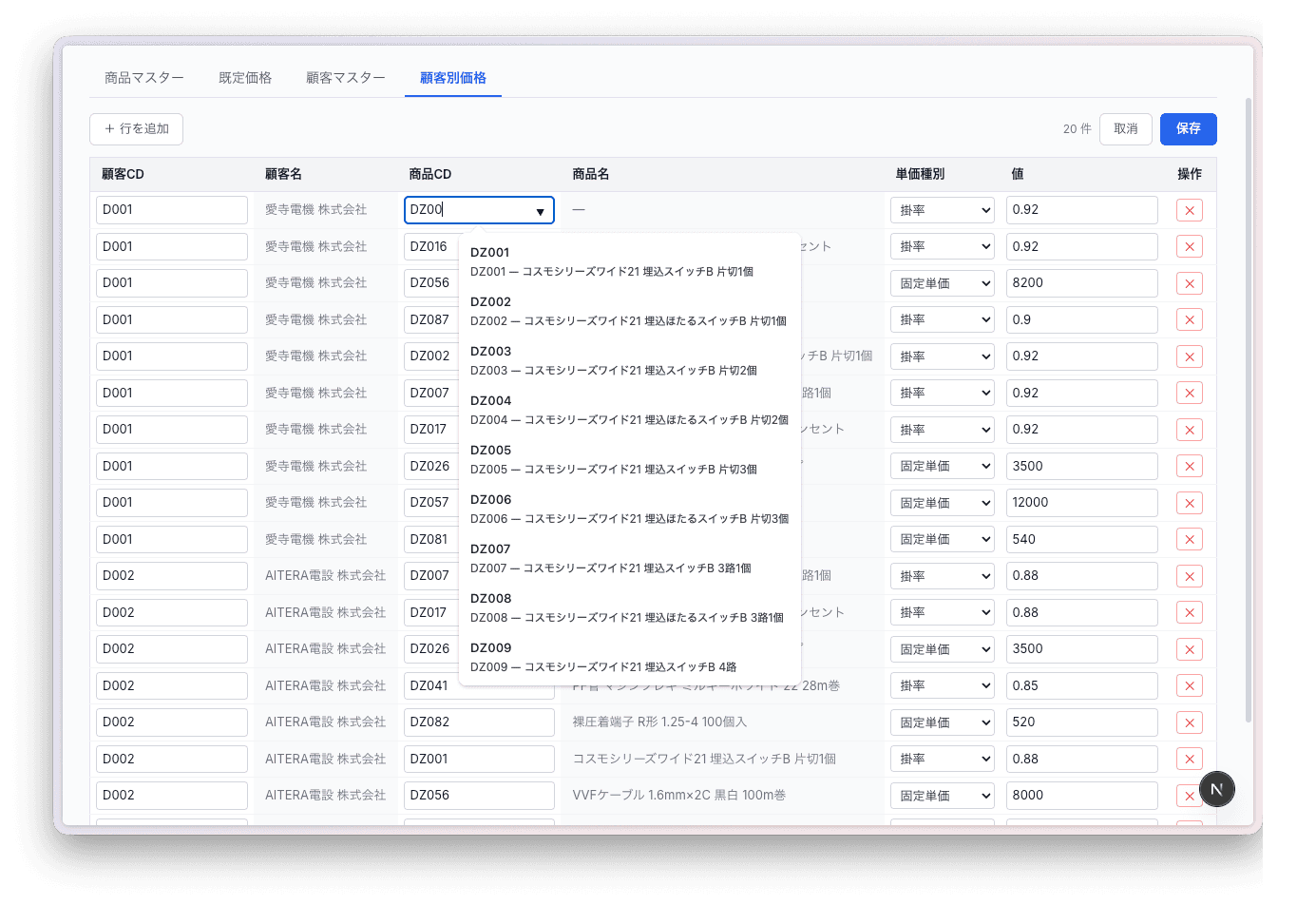Open 単価種別 dropdown for D001 DZ087 row
1316x905 pixels.
tap(942, 320)
